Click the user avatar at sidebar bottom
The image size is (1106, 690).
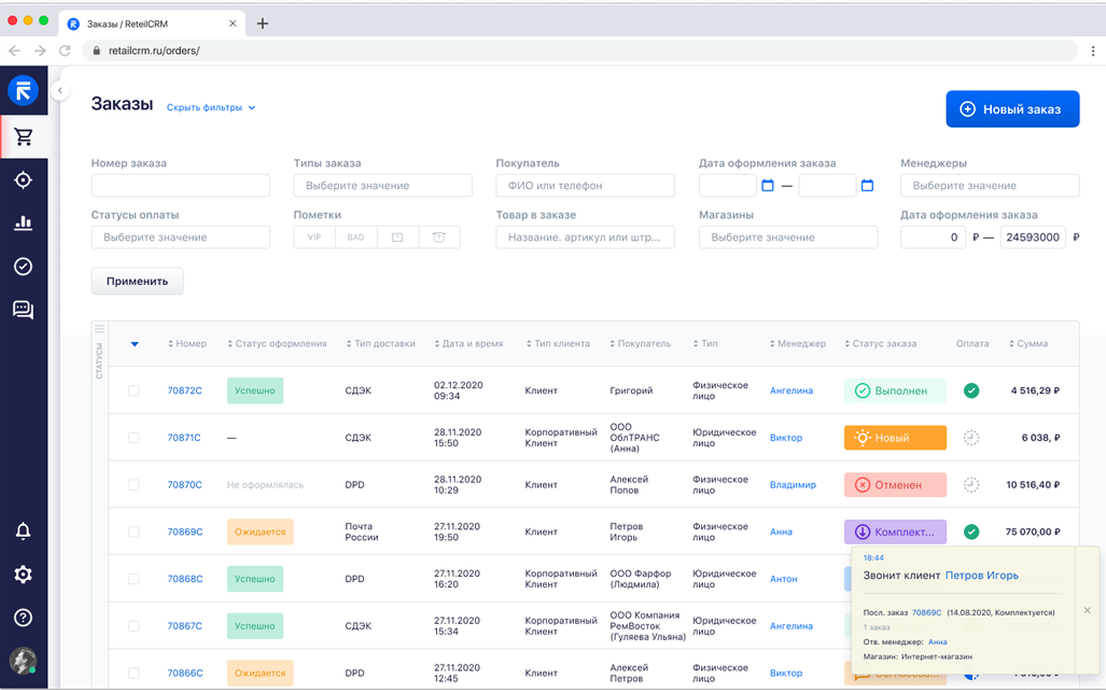point(23,661)
